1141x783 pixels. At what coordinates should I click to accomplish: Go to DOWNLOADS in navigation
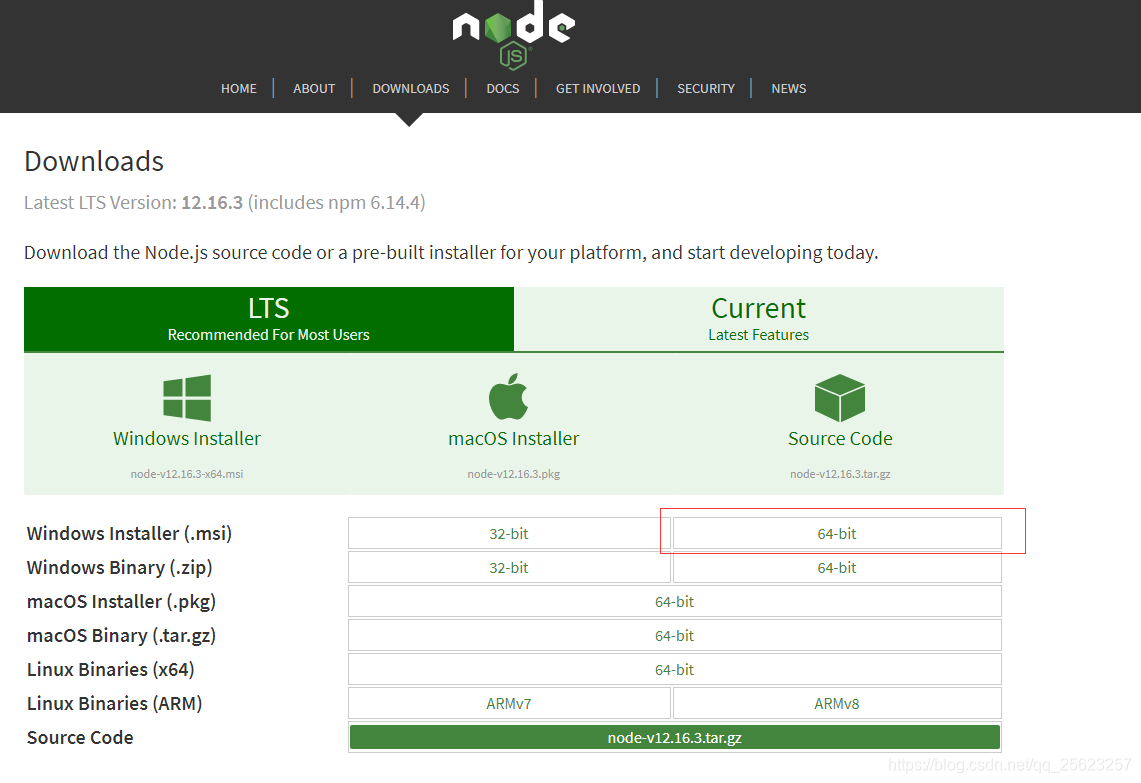[410, 89]
